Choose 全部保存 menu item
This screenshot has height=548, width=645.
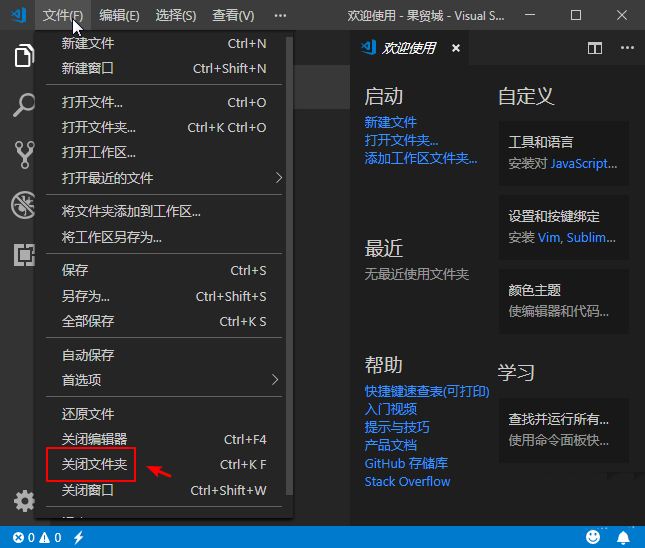(x=164, y=321)
